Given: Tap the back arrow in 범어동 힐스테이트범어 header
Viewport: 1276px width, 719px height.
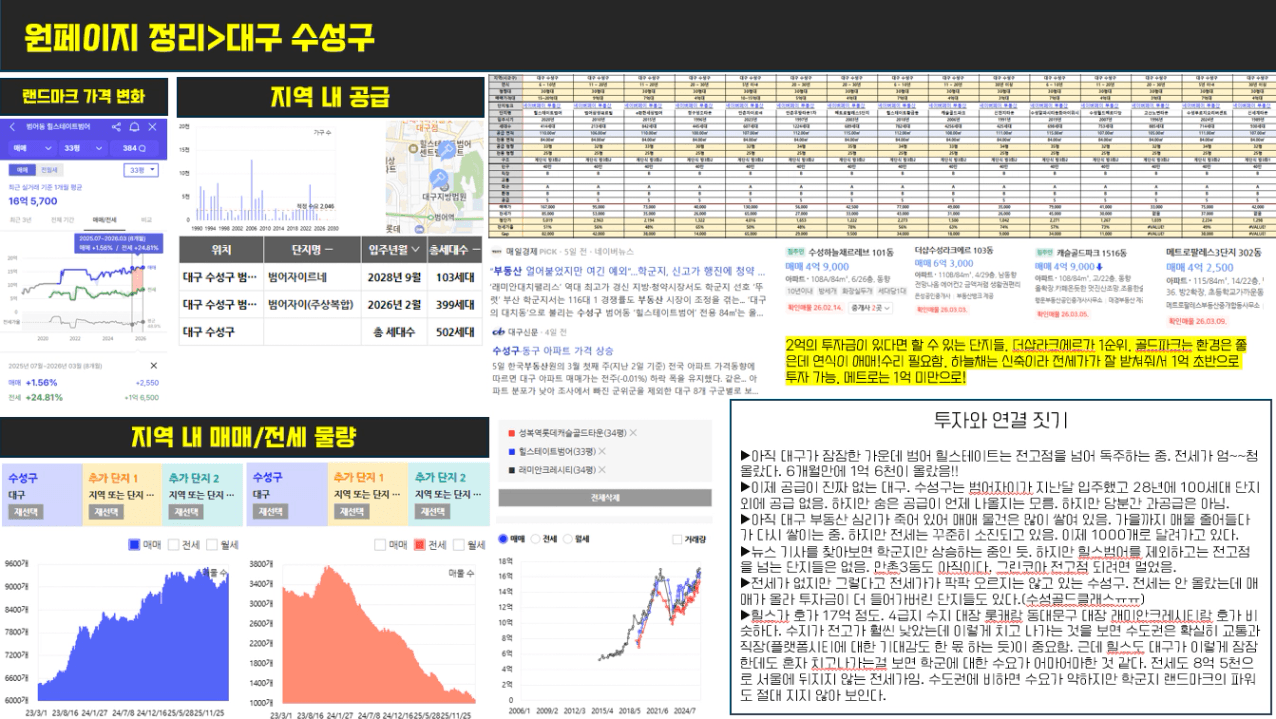Looking at the screenshot, I should (x=12, y=127).
